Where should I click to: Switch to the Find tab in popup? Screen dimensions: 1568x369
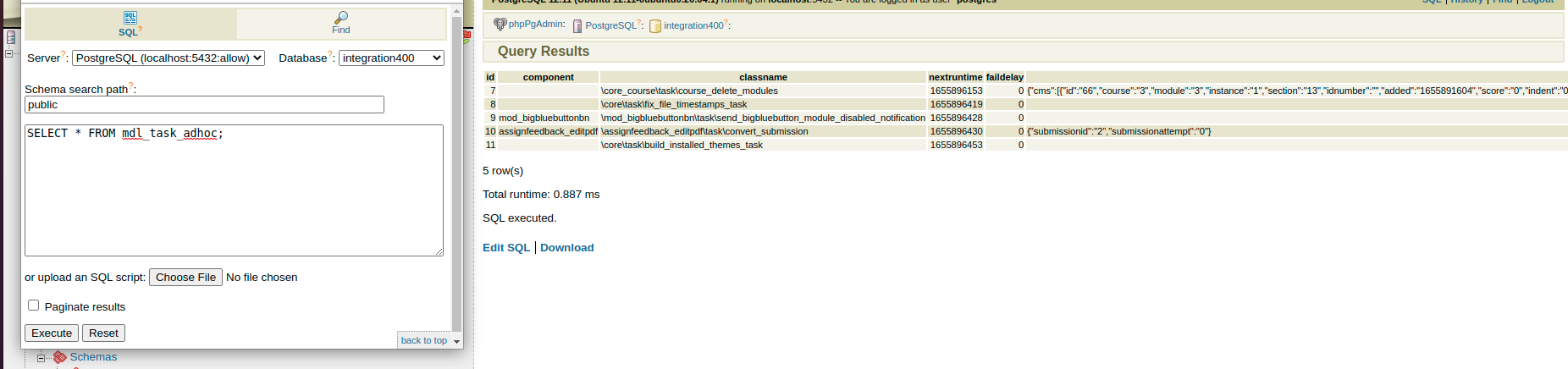pyautogui.click(x=341, y=25)
